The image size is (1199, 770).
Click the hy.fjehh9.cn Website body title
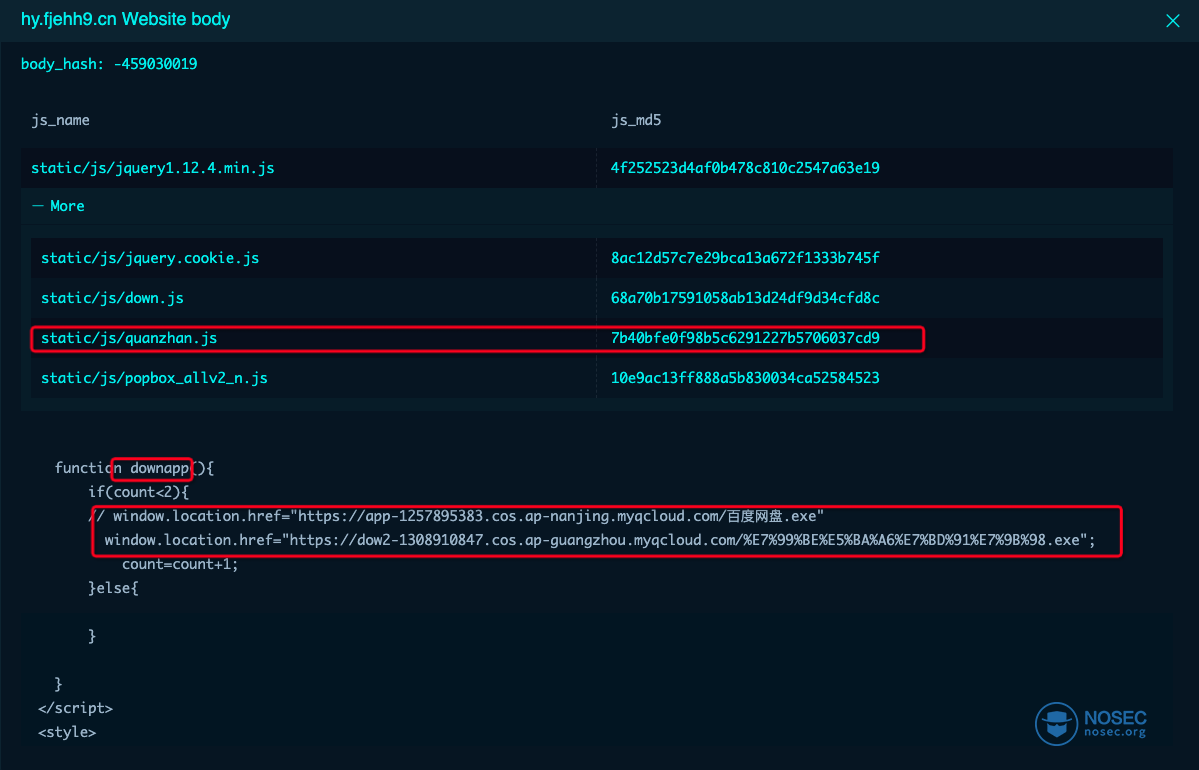pyautogui.click(x=125, y=20)
